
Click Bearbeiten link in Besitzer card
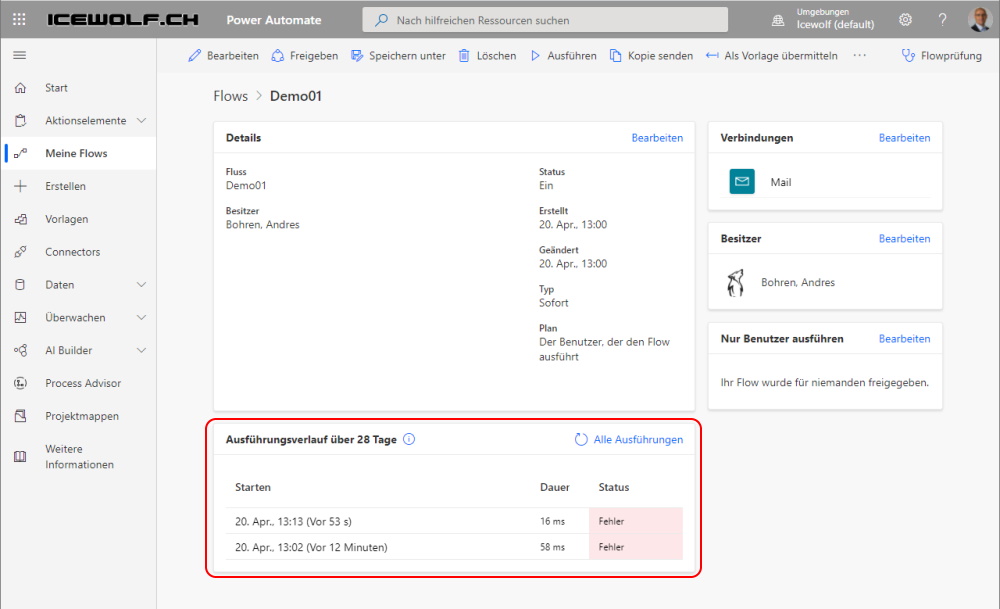904,238
